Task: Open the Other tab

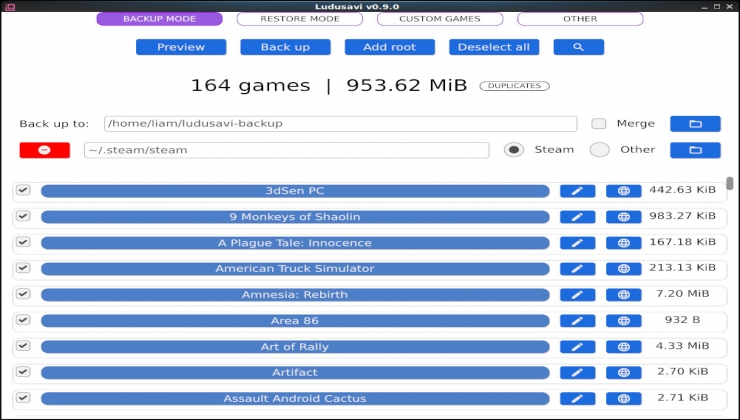Action: coord(580,19)
